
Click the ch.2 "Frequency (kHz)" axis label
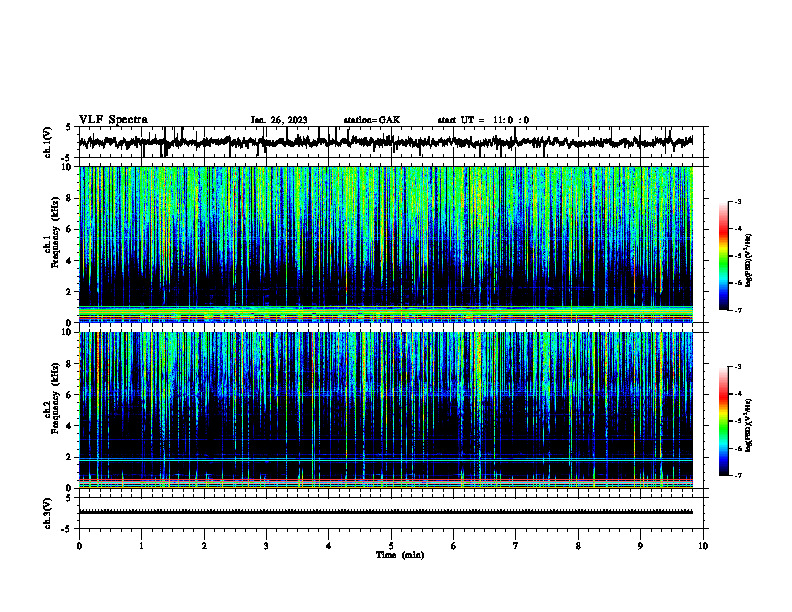click(x=55, y=398)
